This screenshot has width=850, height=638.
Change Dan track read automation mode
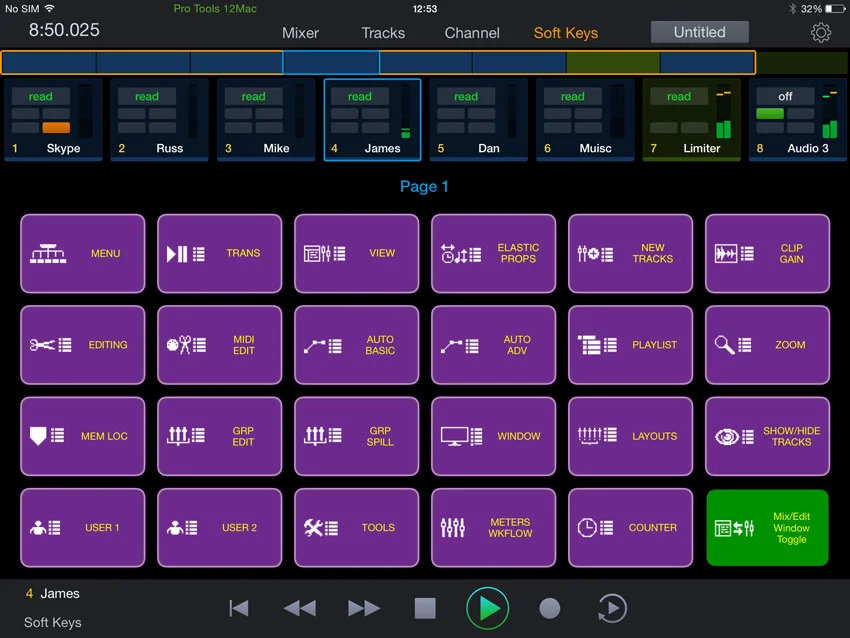[466, 96]
